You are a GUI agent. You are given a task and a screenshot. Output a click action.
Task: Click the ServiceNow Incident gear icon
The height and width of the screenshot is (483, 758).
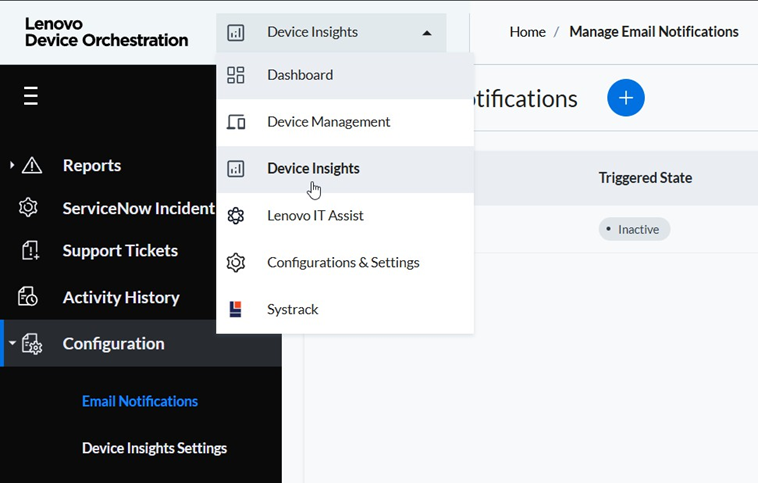tap(29, 208)
